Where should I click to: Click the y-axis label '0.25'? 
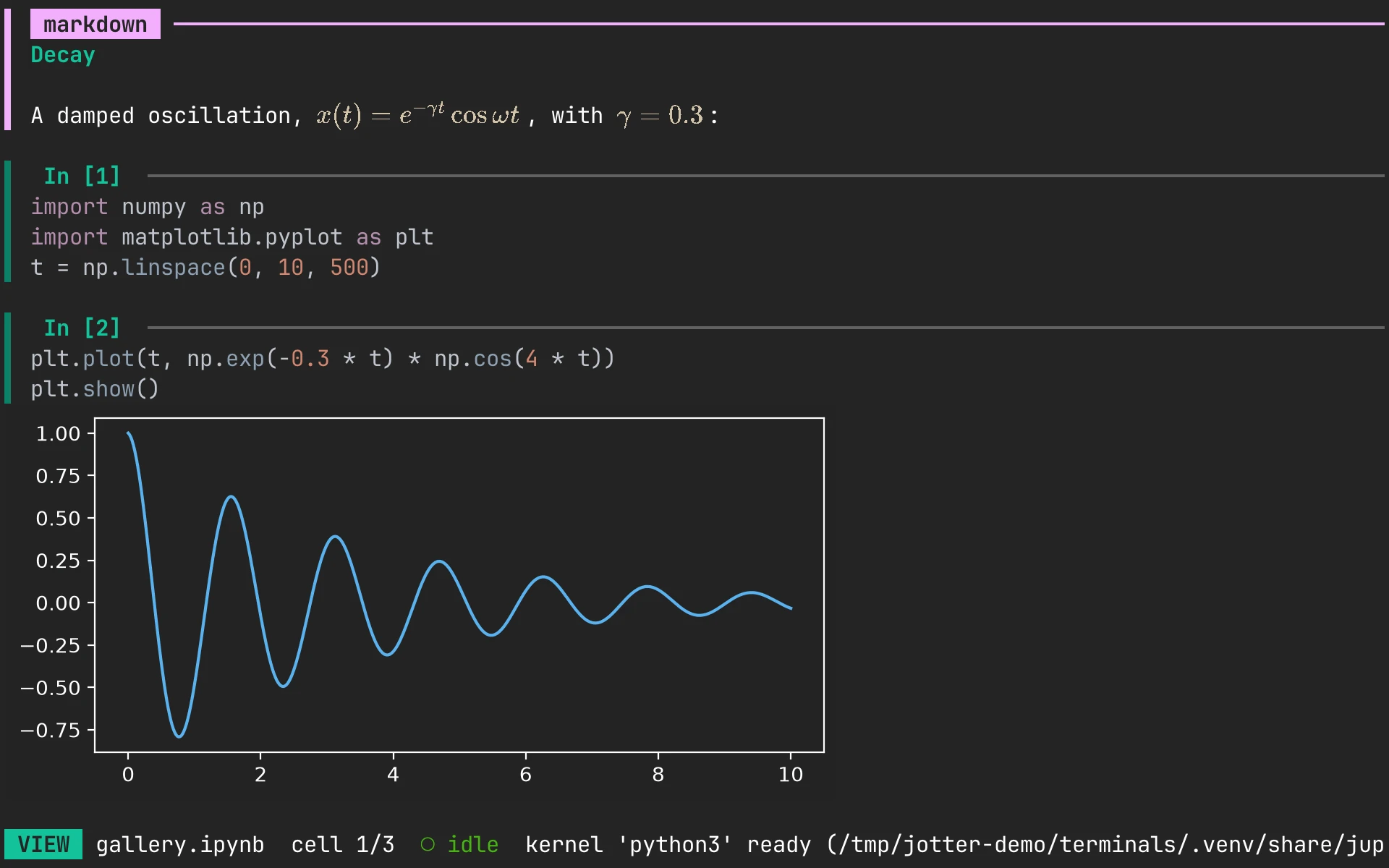tap(58, 561)
